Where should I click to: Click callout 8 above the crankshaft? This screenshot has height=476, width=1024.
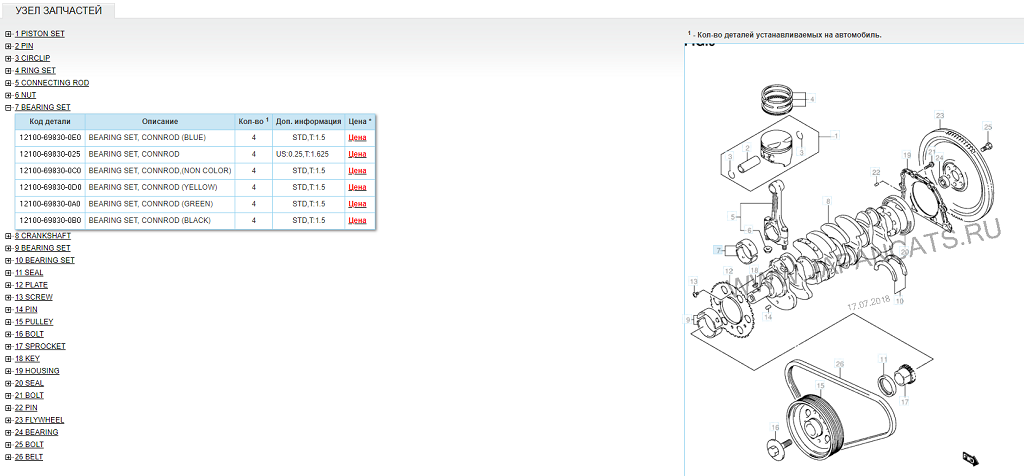coord(828,202)
